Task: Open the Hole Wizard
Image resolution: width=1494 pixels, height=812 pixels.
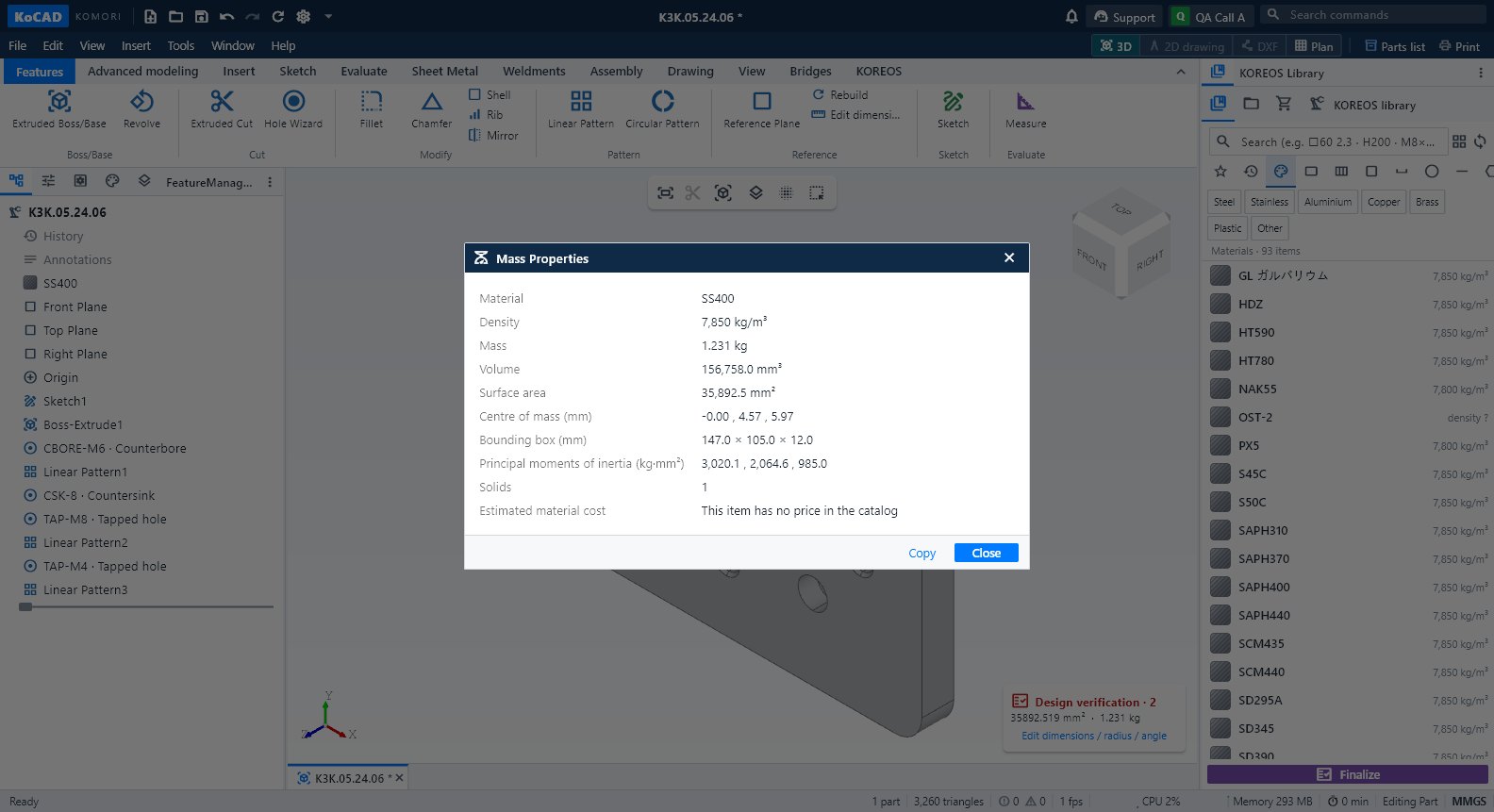Action: pos(293,108)
